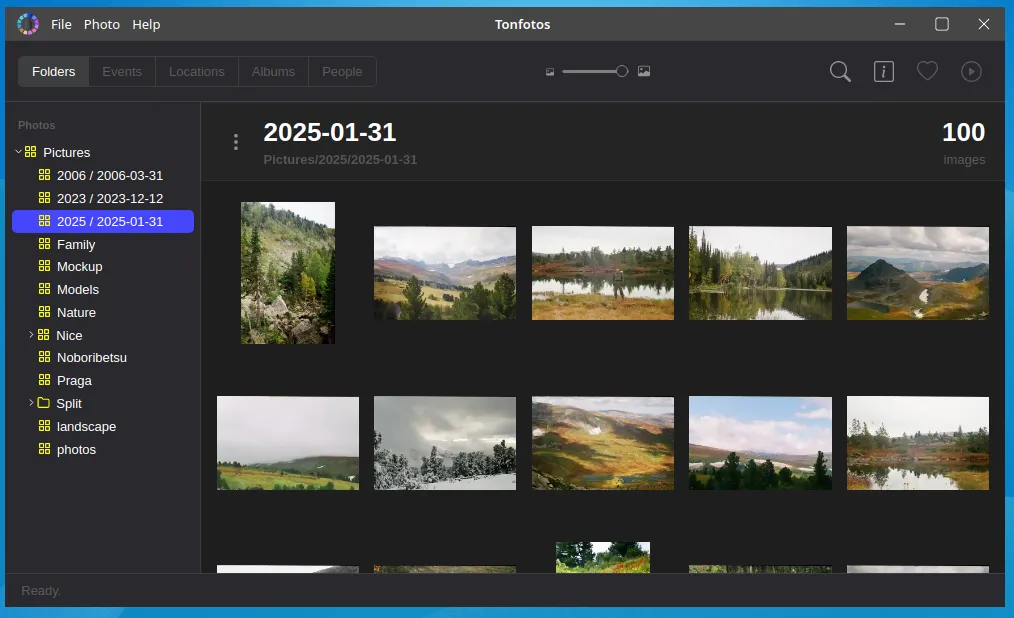Open the Photo menu
The width and height of the screenshot is (1014, 618).
[101, 24]
